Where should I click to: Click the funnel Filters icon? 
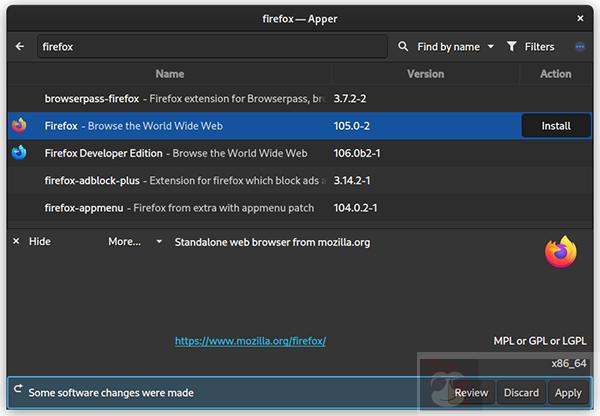[x=512, y=46]
